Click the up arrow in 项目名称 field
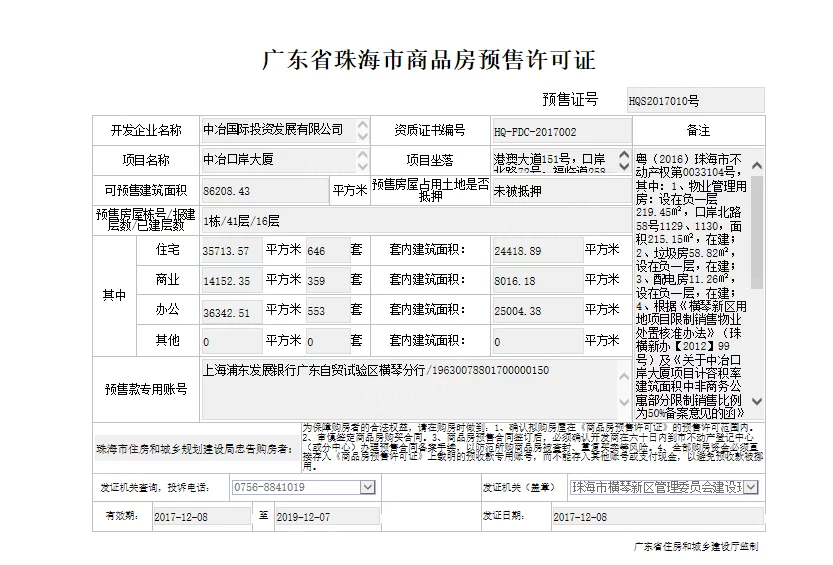The width and height of the screenshot is (833, 565). [x=362, y=155]
